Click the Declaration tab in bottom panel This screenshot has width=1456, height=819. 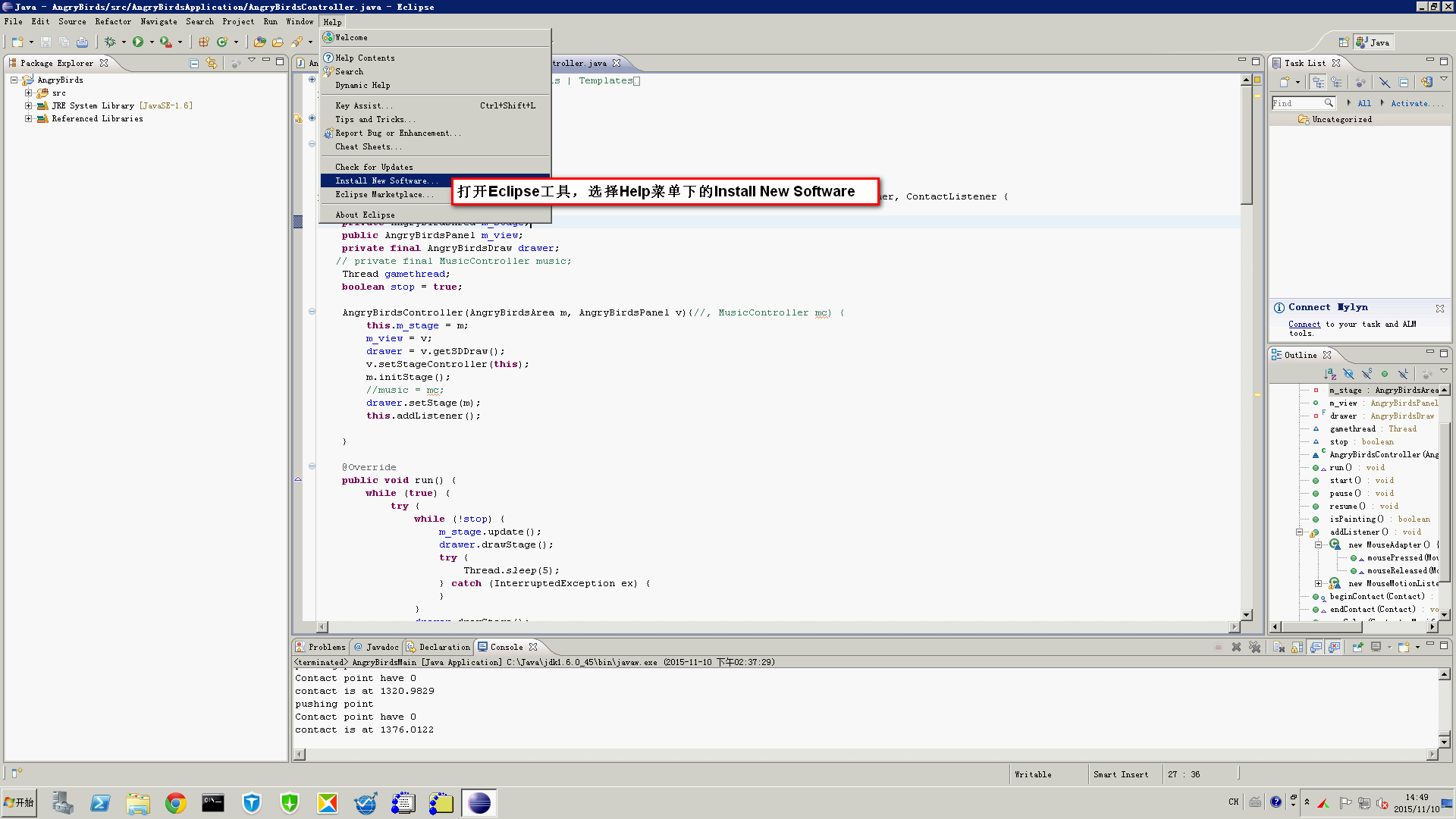(441, 647)
